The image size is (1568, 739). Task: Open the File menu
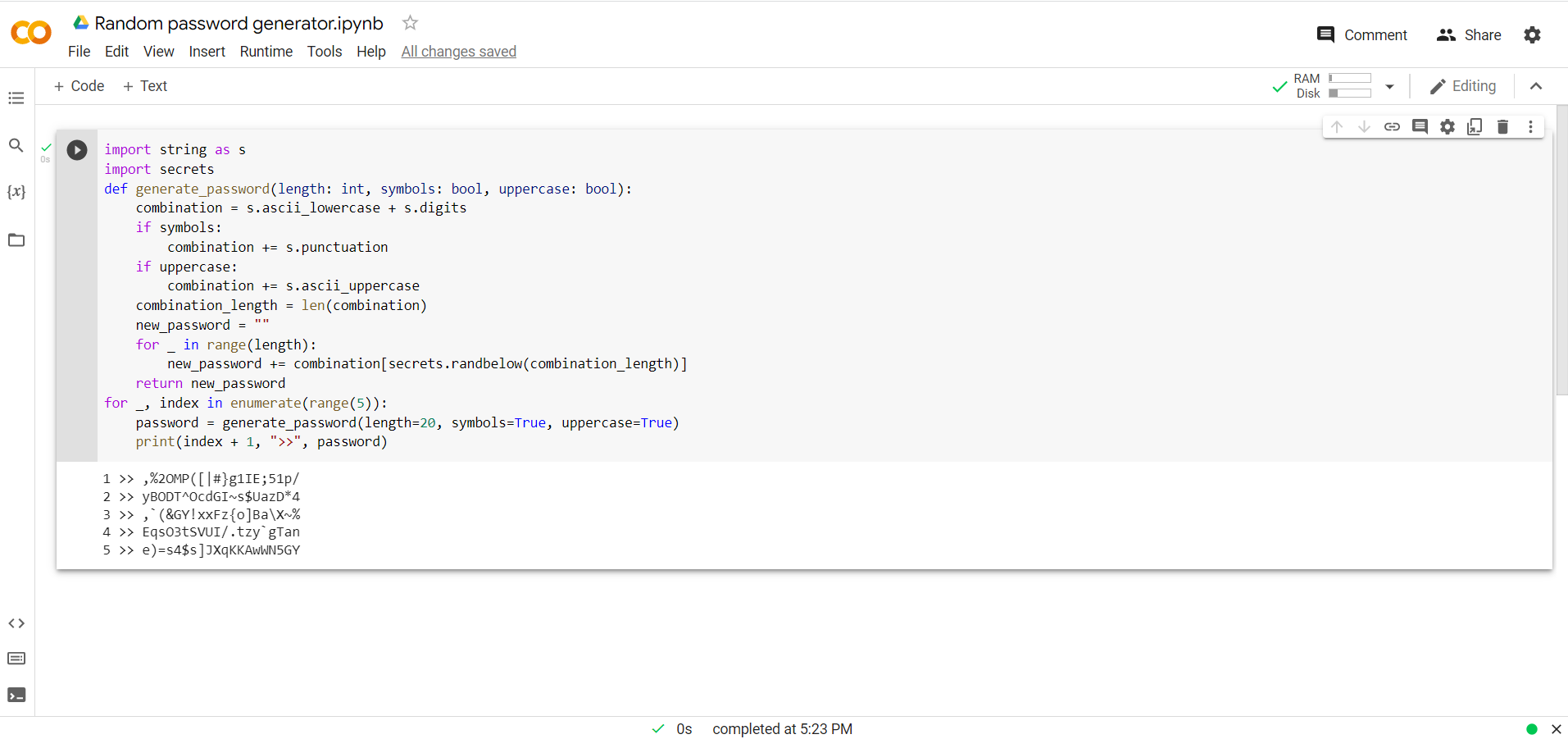(x=80, y=52)
